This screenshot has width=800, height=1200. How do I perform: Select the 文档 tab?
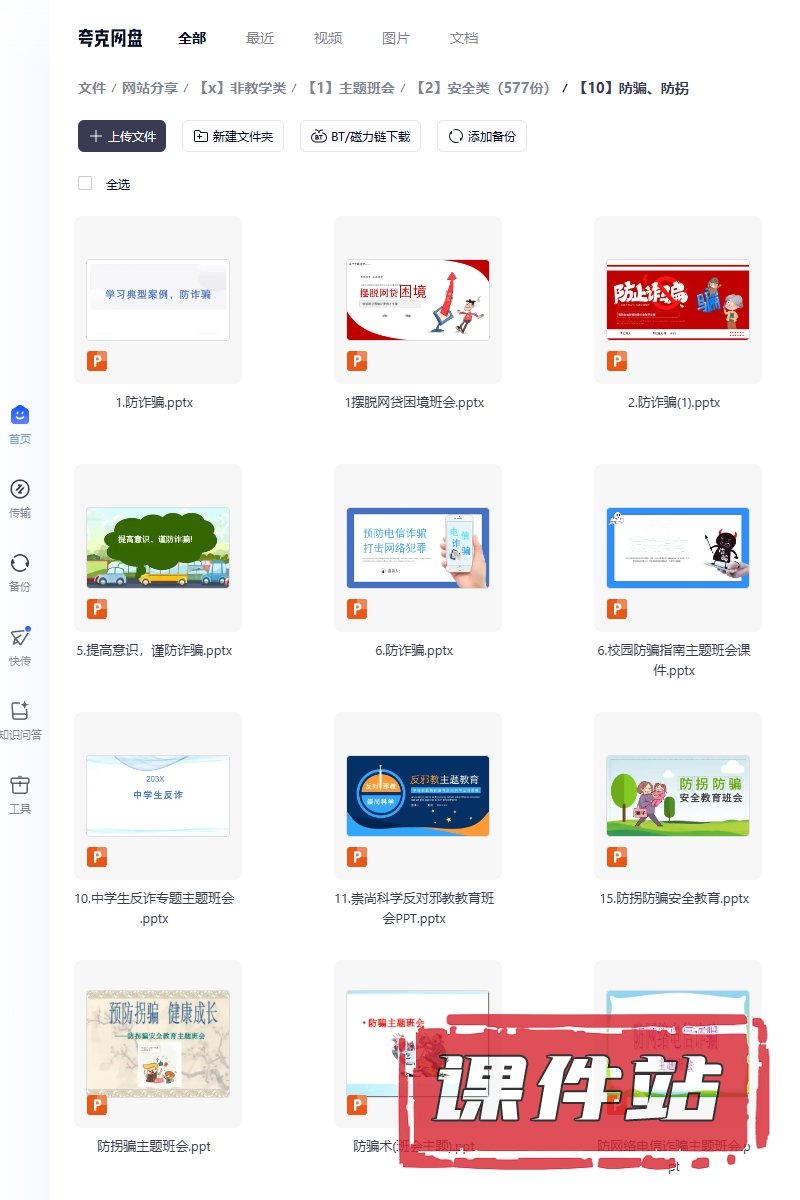click(464, 38)
